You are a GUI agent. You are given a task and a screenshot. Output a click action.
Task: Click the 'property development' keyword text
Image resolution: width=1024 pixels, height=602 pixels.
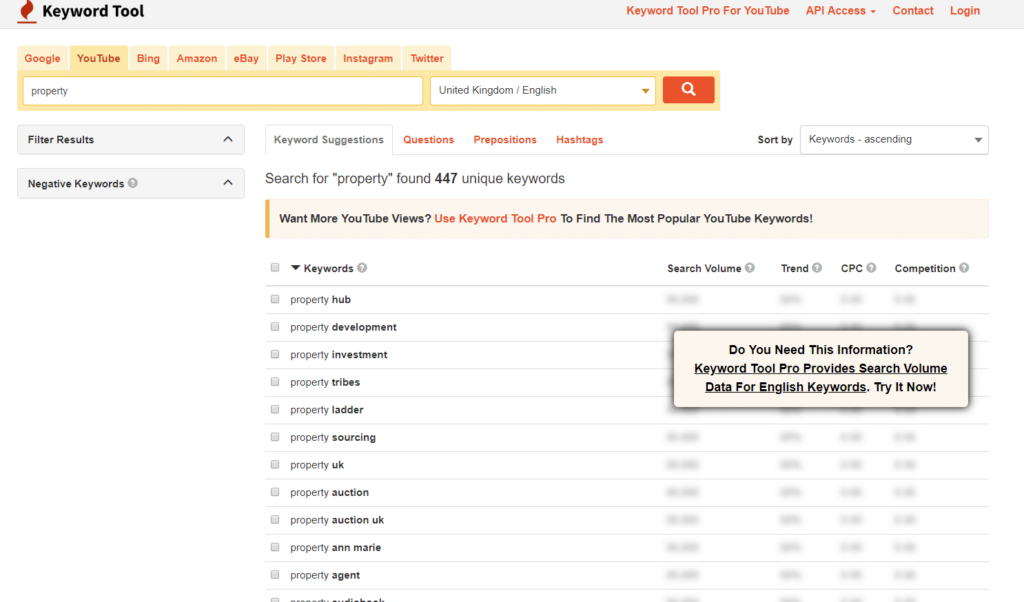point(344,327)
